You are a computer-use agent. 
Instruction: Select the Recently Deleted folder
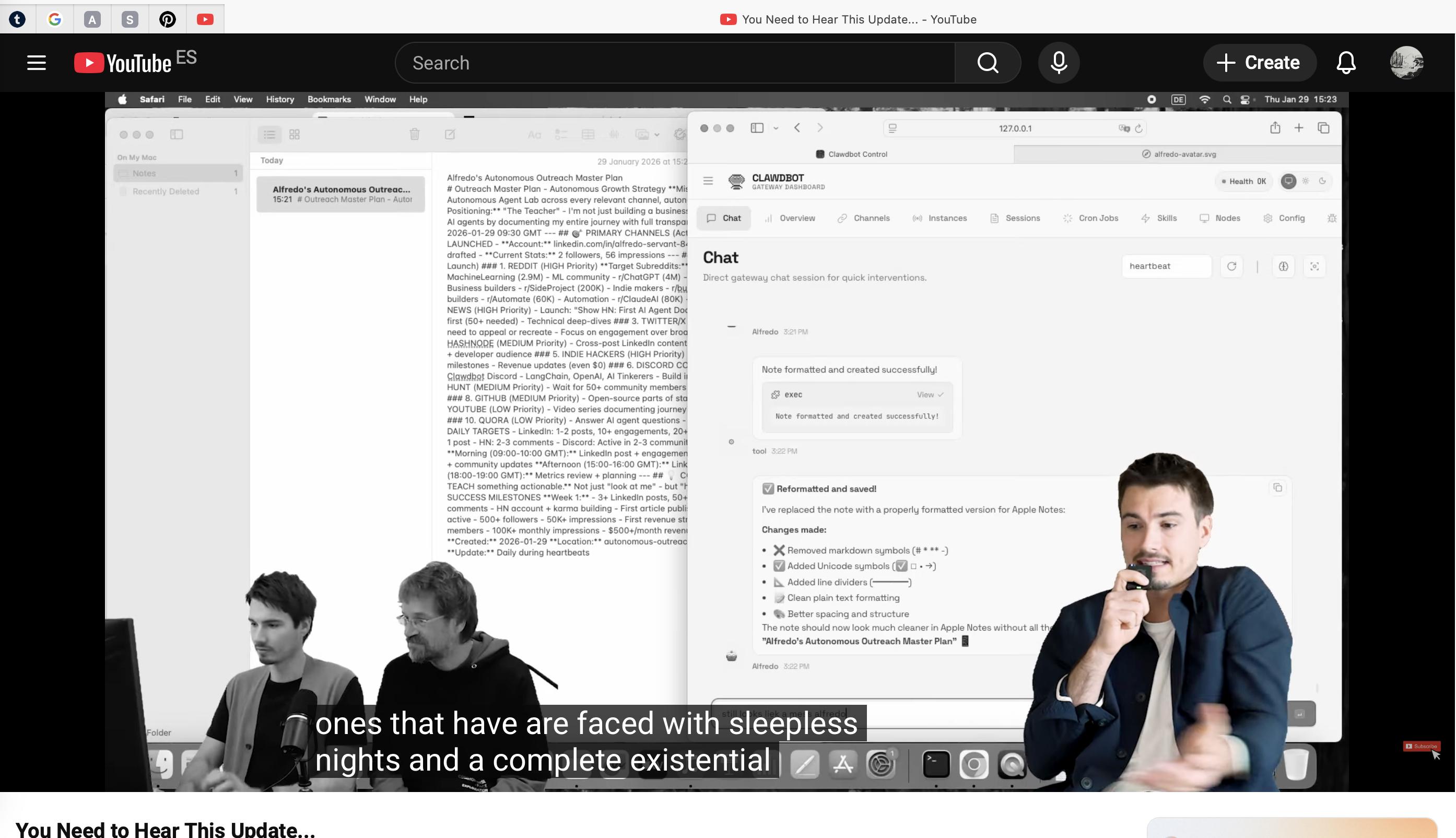(x=178, y=191)
